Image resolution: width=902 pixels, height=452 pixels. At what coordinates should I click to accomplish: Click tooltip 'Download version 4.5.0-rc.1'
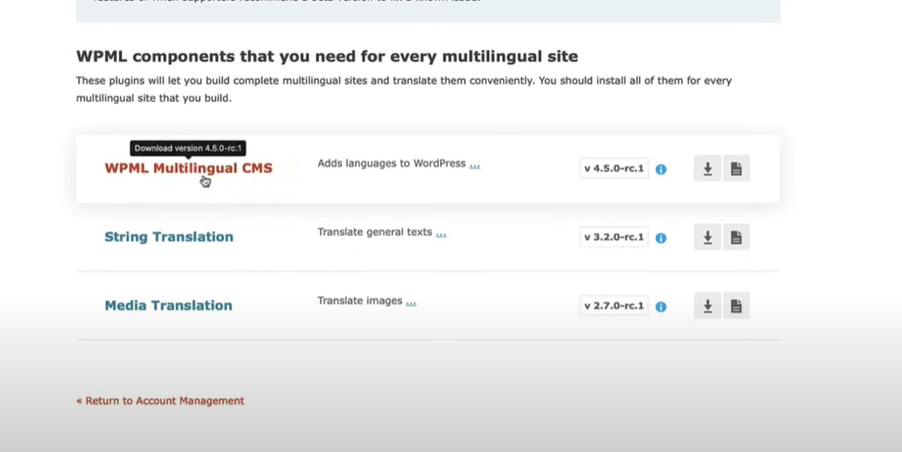188,148
